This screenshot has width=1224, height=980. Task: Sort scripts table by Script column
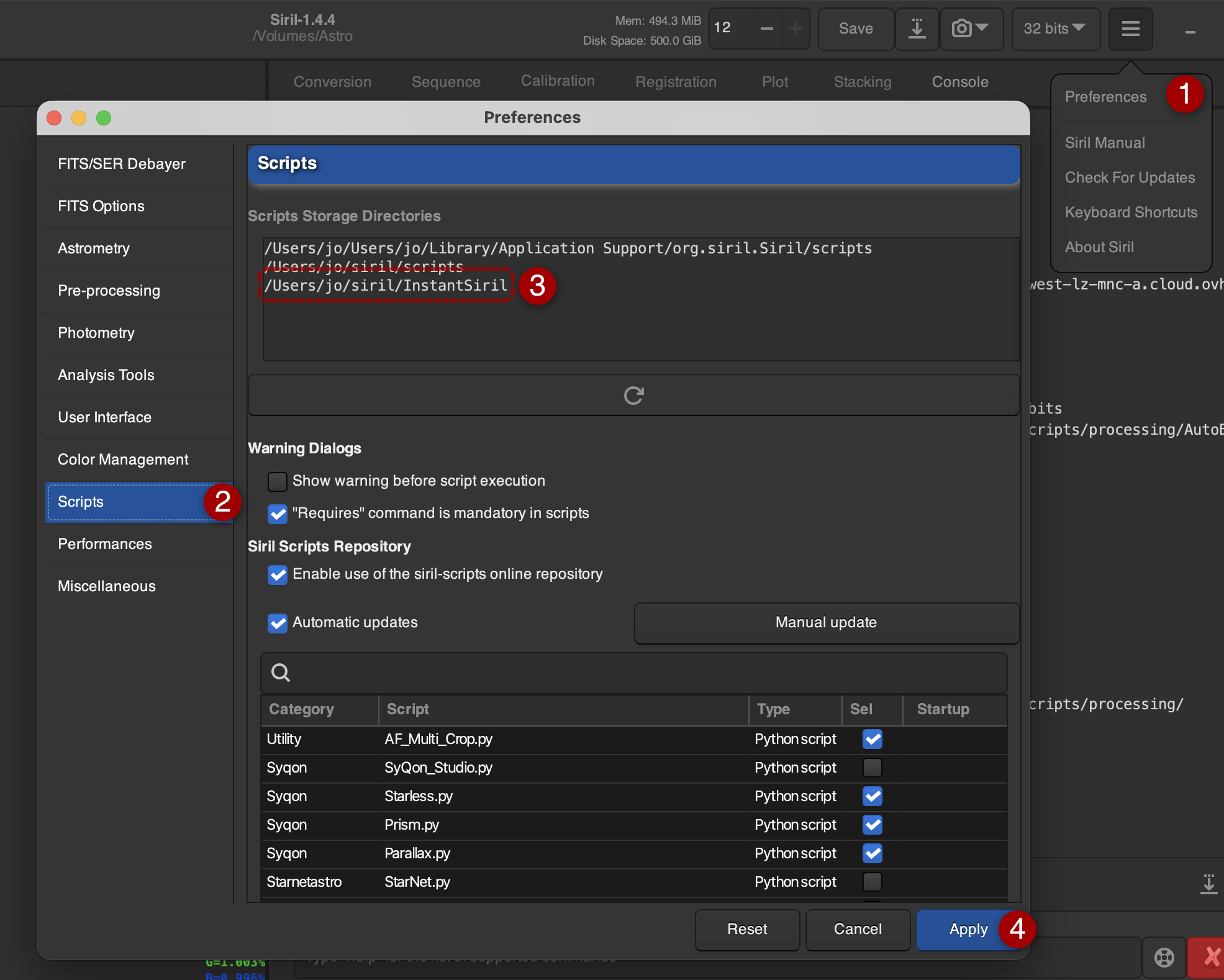pyautogui.click(x=564, y=709)
